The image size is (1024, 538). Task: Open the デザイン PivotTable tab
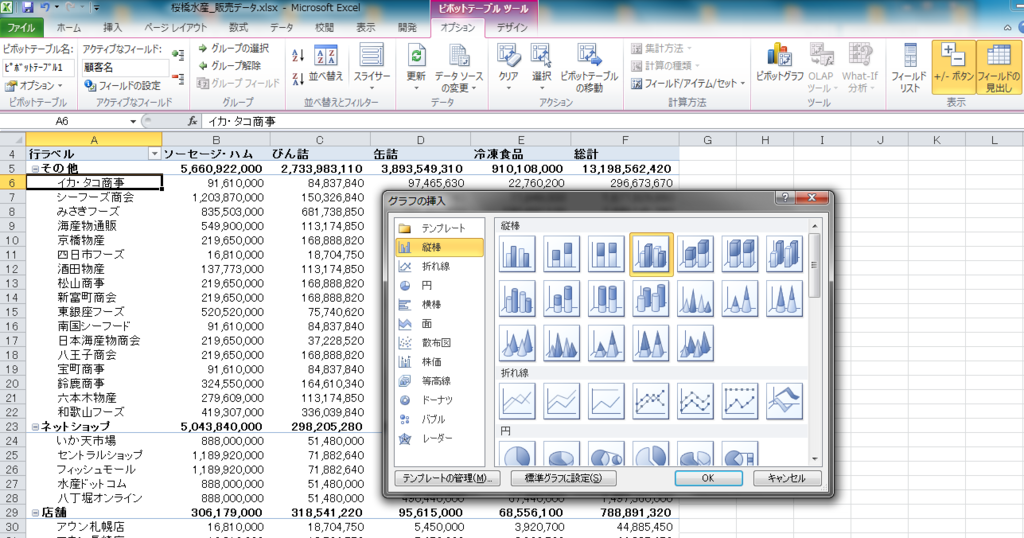click(x=512, y=27)
